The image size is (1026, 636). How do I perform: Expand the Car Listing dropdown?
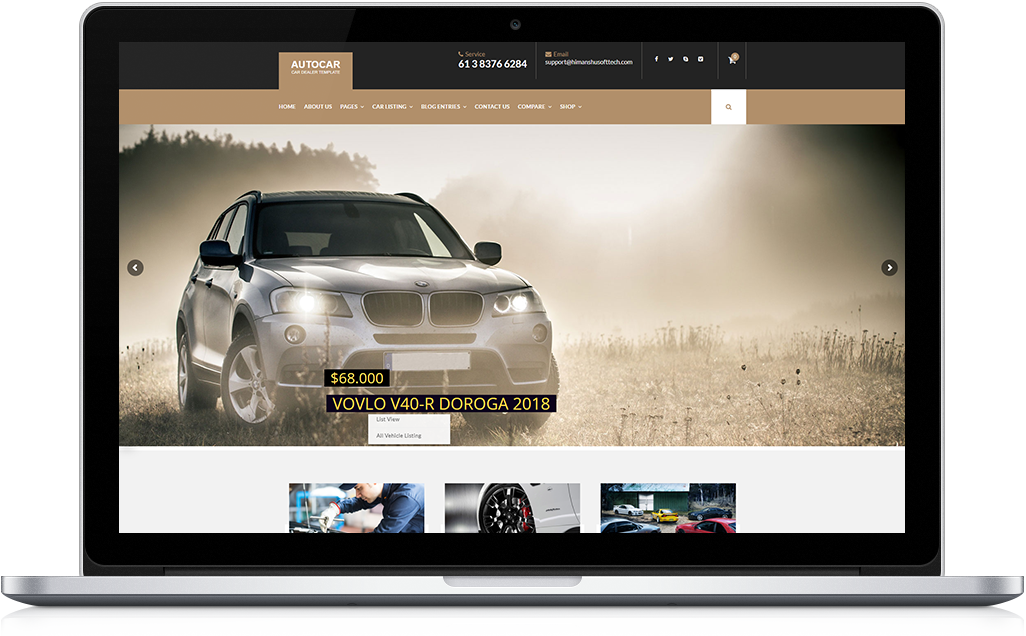coord(392,107)
